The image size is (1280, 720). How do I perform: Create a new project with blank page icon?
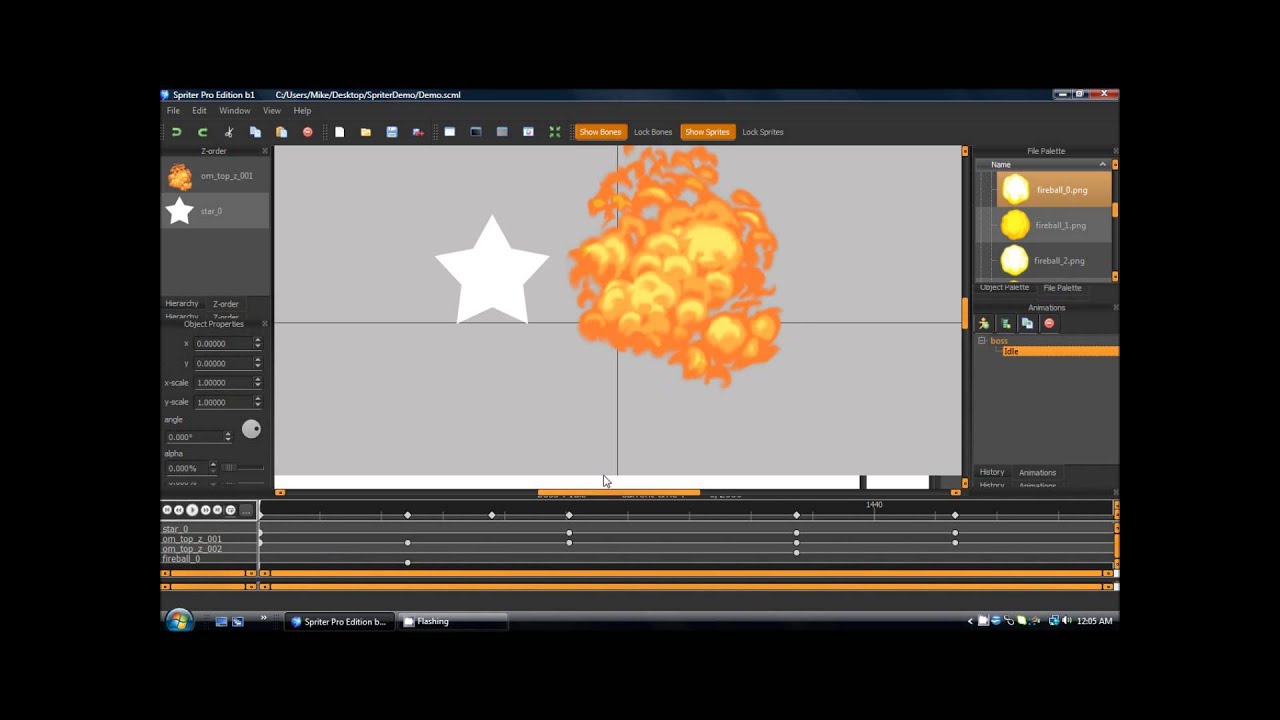[x=340, y=132]
